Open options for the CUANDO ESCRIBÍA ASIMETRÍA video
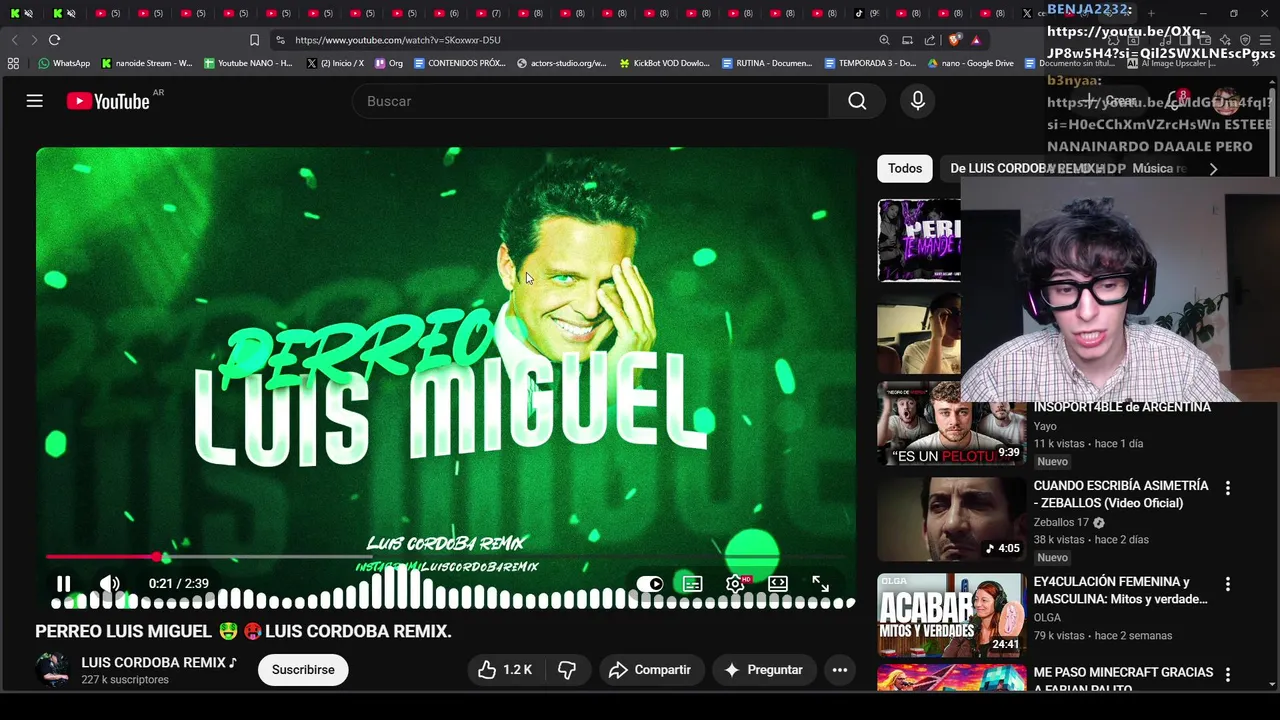Image resolution: width=1280 pixels, height=720 pixels. pos(1227,488)
